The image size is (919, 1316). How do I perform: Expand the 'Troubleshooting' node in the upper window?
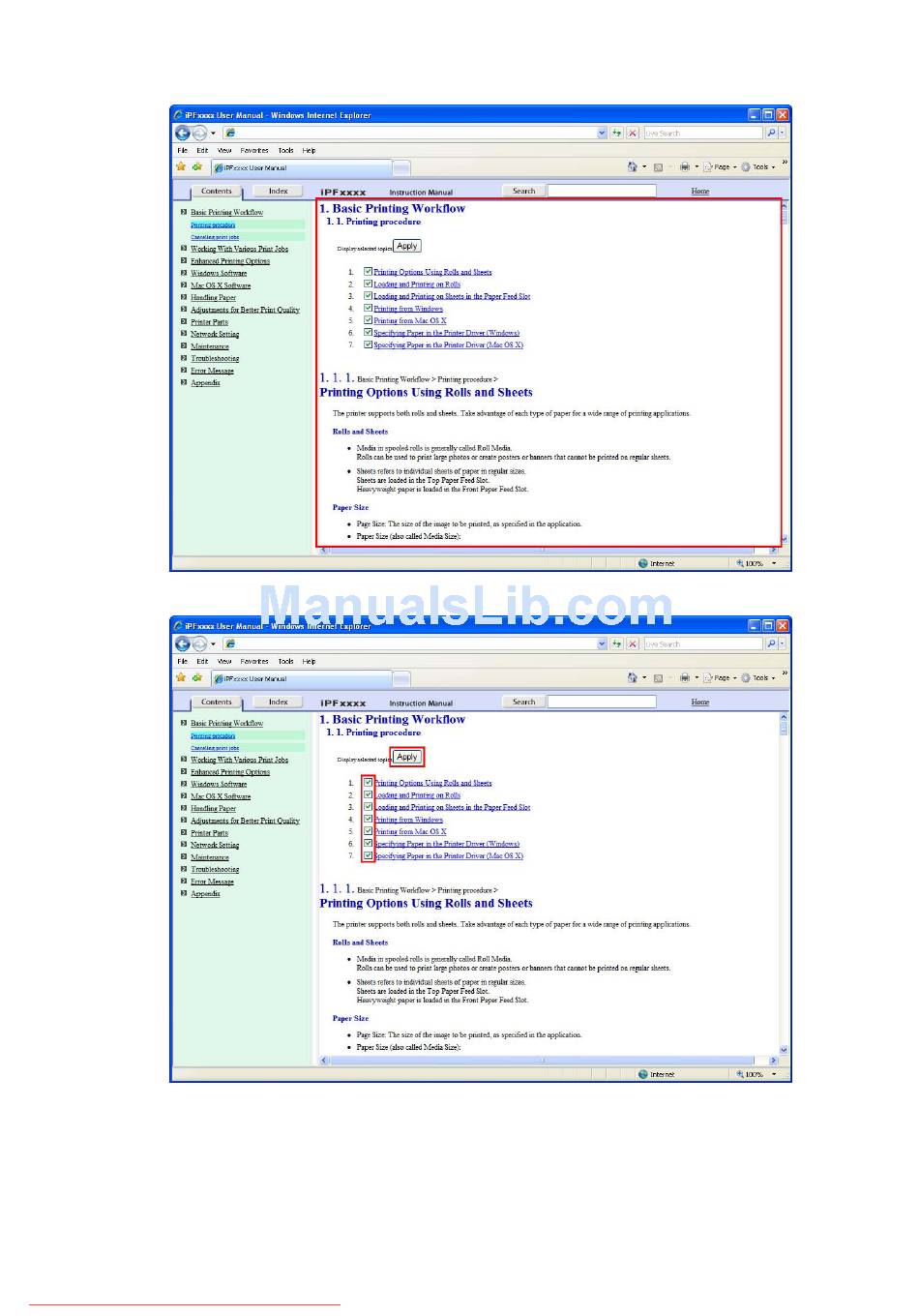184,358
